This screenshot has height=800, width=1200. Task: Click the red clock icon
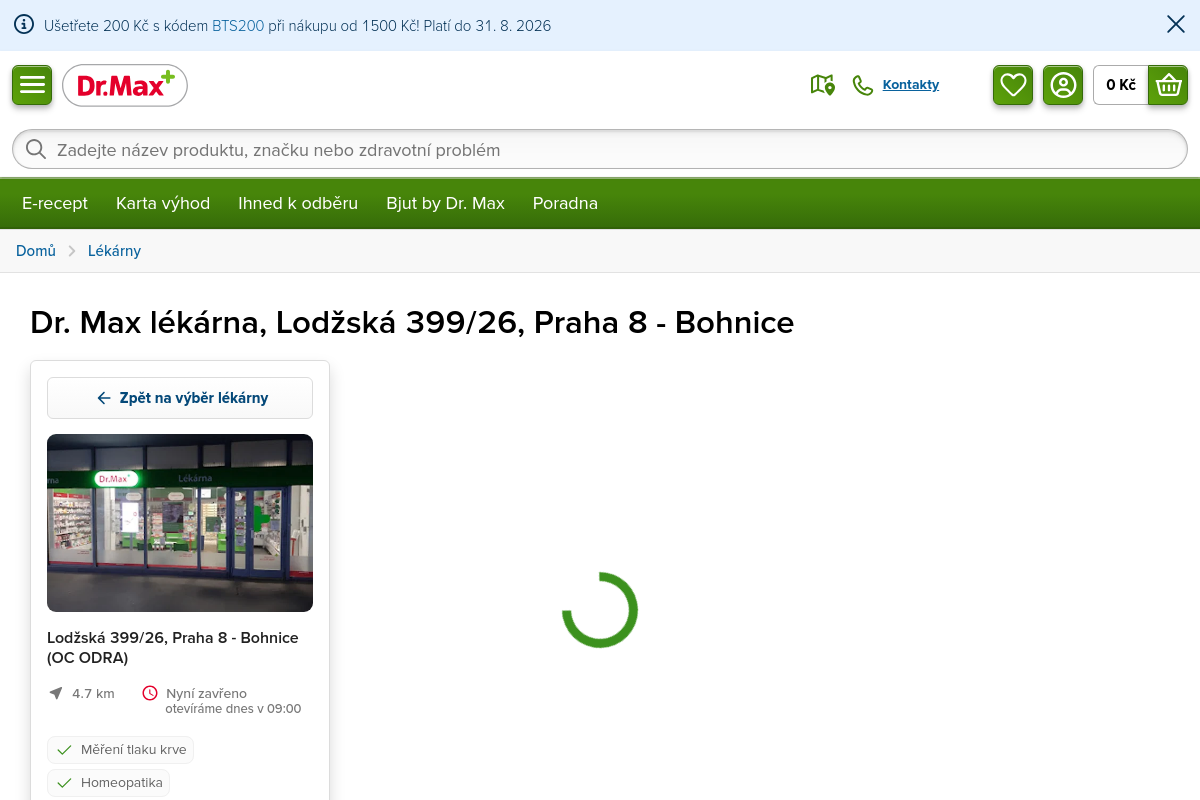(150, 693)
